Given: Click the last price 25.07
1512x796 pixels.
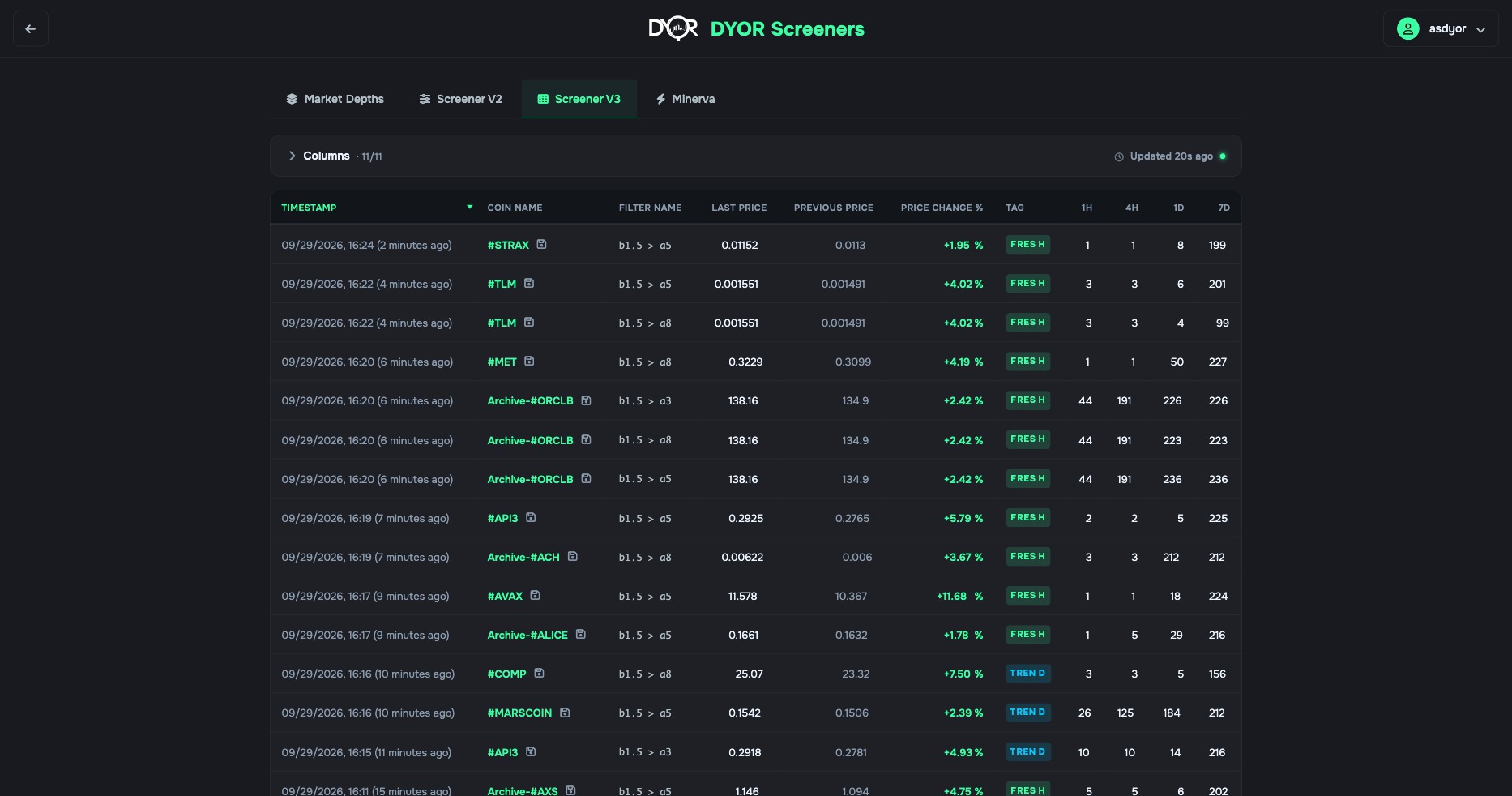Looking at the screenshot, I should tap(749, 674).
